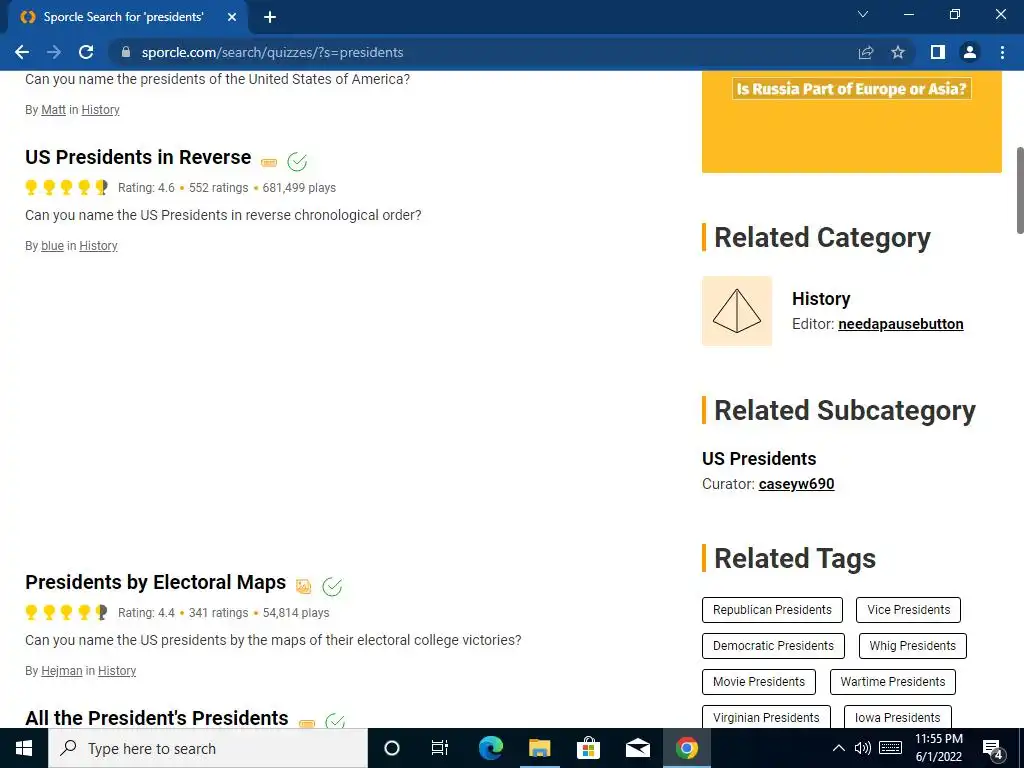Open curator caseyw690's profile
The height and width of the screenshot is (768, 1024).
click(797, 484)
